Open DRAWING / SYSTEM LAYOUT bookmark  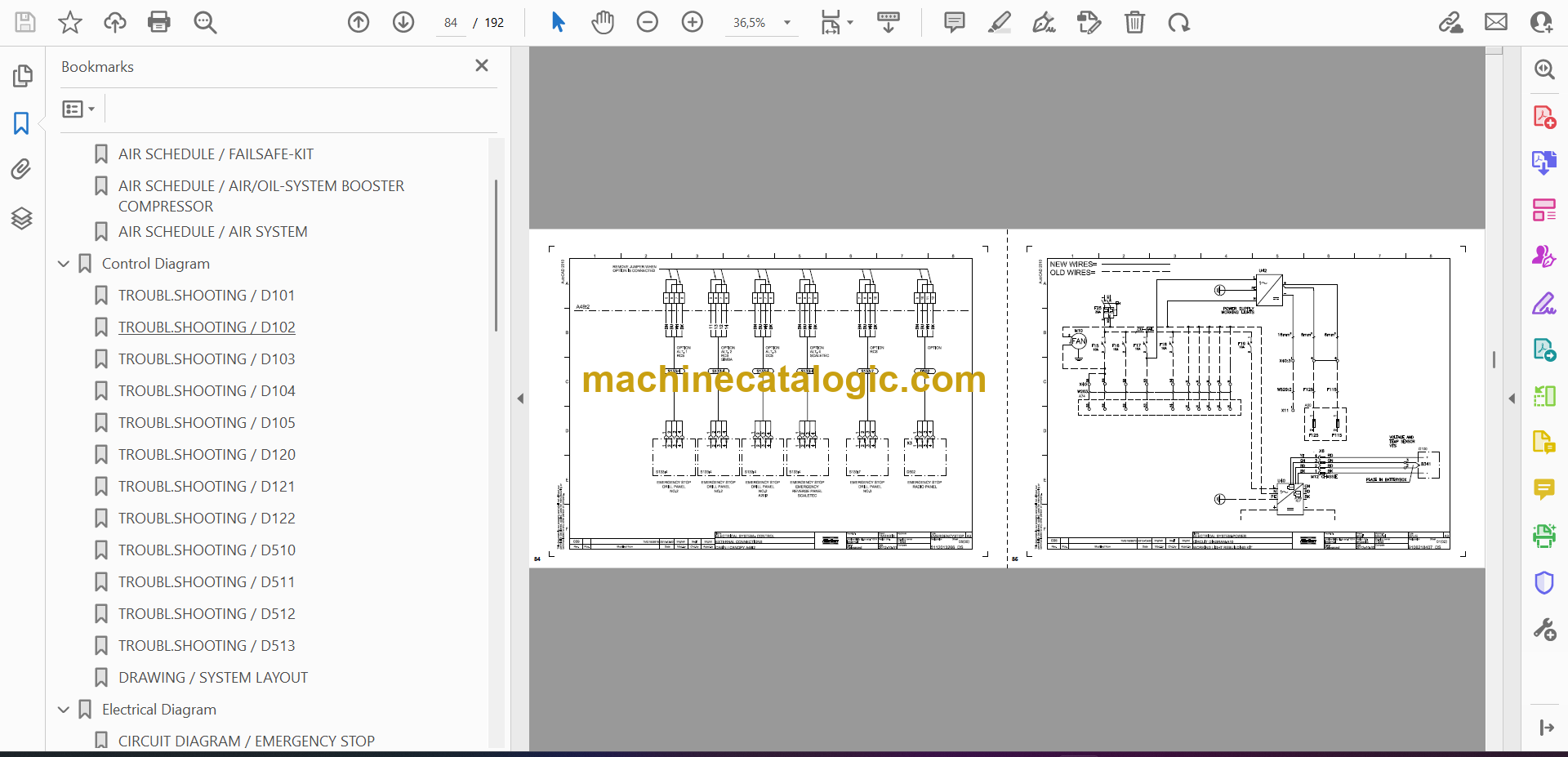point(213,677)
